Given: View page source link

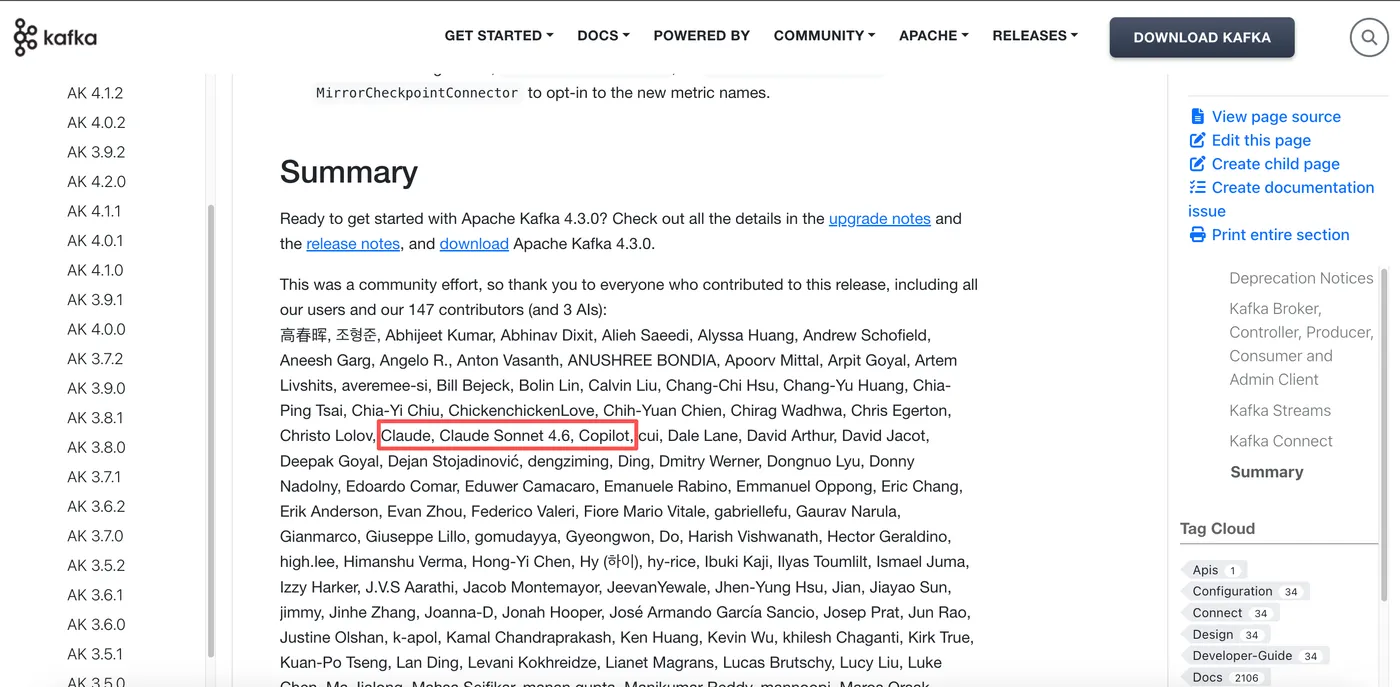Looking at the screenshot, I should click(x=1276, y=116).
